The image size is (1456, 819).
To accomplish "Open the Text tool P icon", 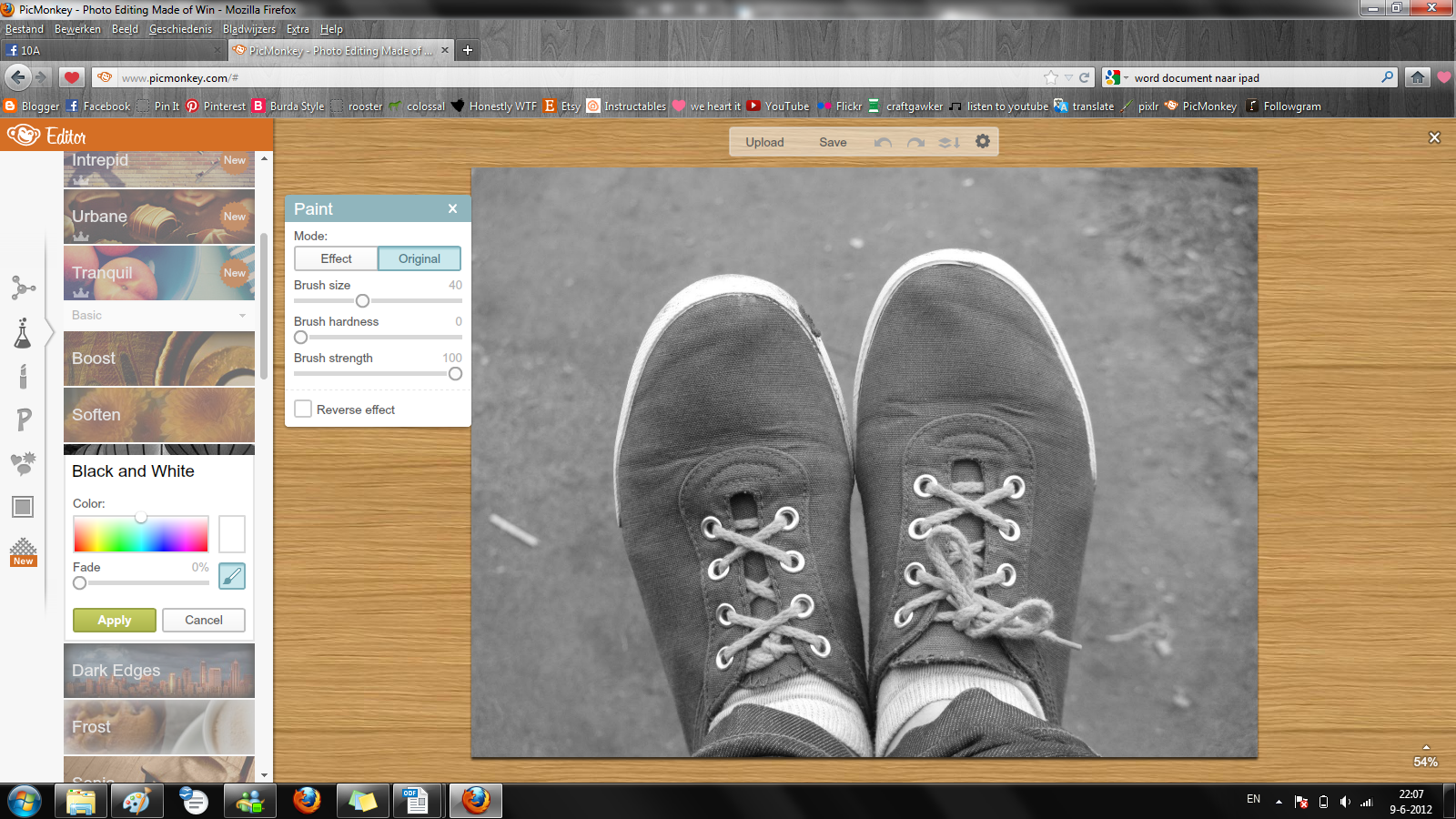I will [x=24, y=419].
